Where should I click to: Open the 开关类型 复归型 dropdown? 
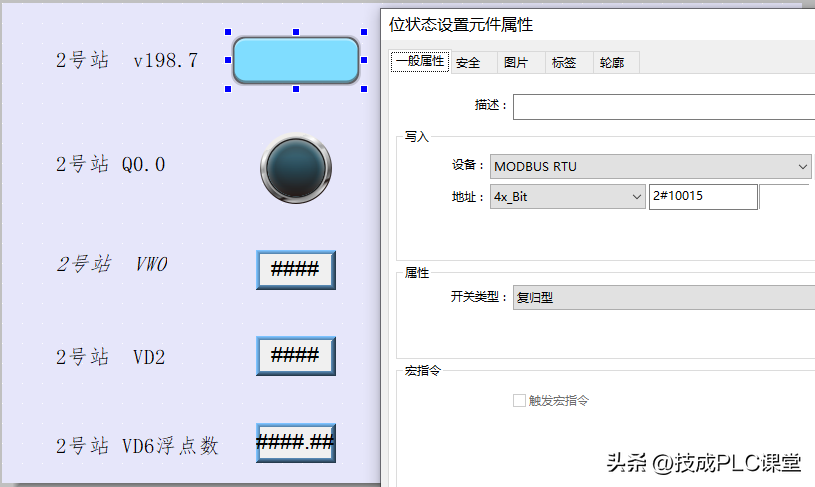click(x=662, y=297)
